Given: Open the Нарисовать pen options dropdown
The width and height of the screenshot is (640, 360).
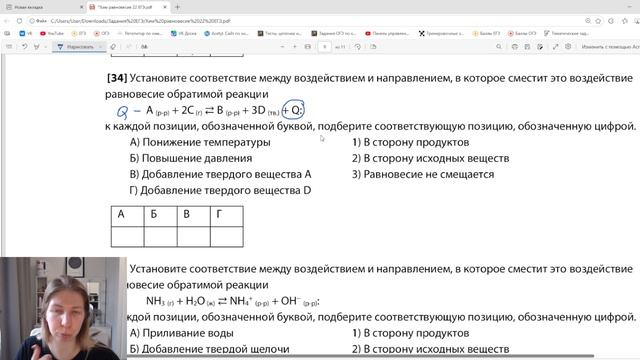Looking at the screenshot, I should pyautogui.click(x=100, y=47).
